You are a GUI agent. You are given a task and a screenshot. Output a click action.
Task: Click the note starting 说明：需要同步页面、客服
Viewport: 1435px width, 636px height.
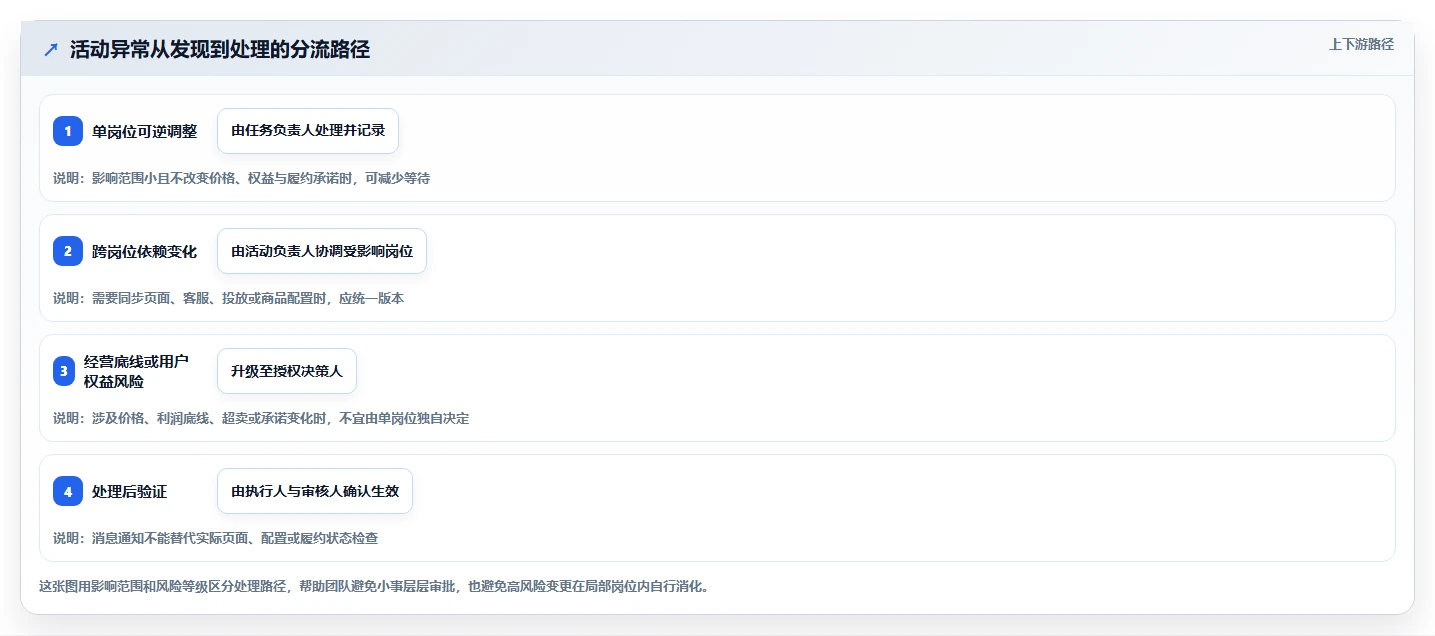pyautogui.click(x=228, y=298)
